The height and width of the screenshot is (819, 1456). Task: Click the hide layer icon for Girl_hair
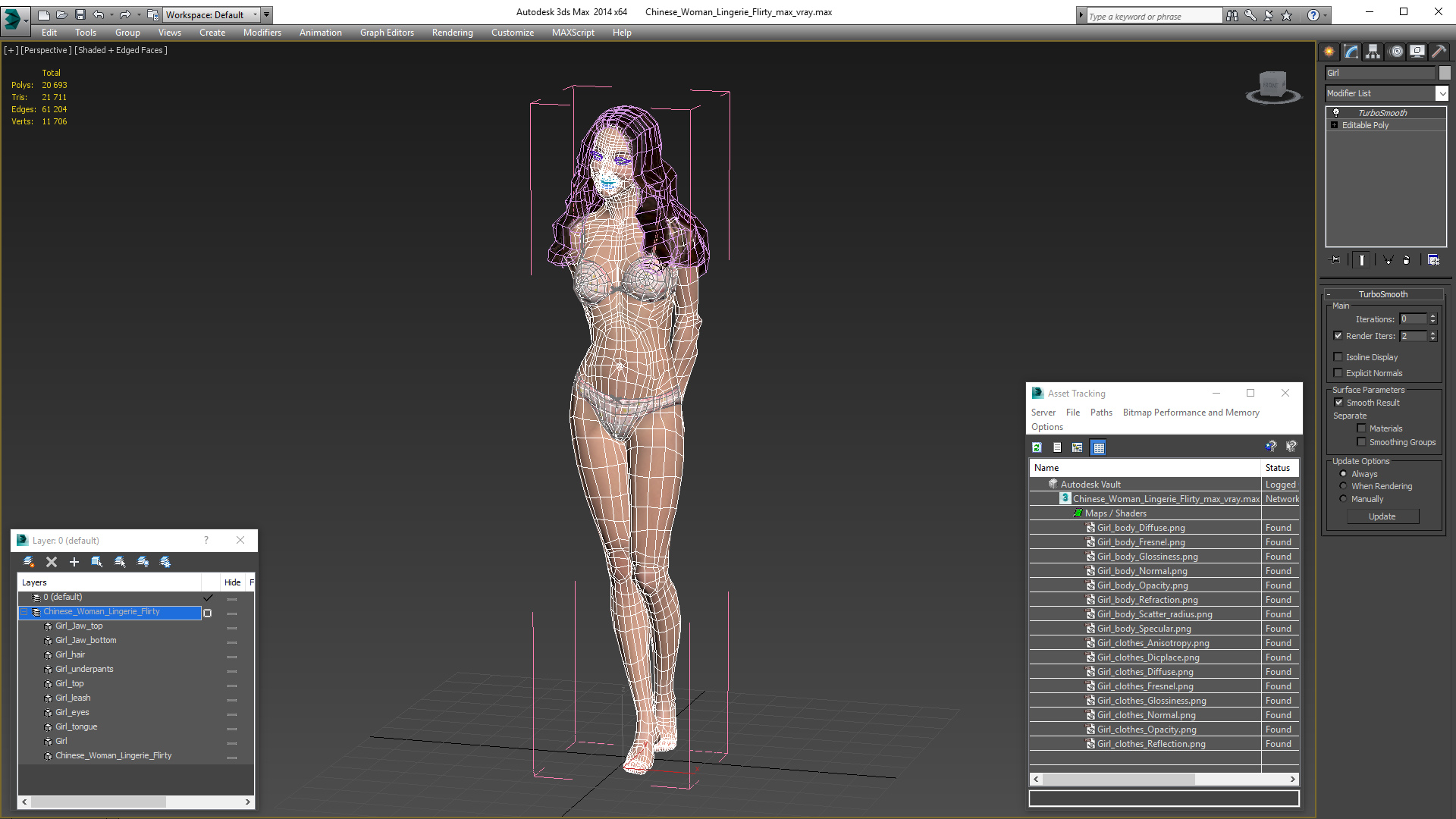click(232, 655)
